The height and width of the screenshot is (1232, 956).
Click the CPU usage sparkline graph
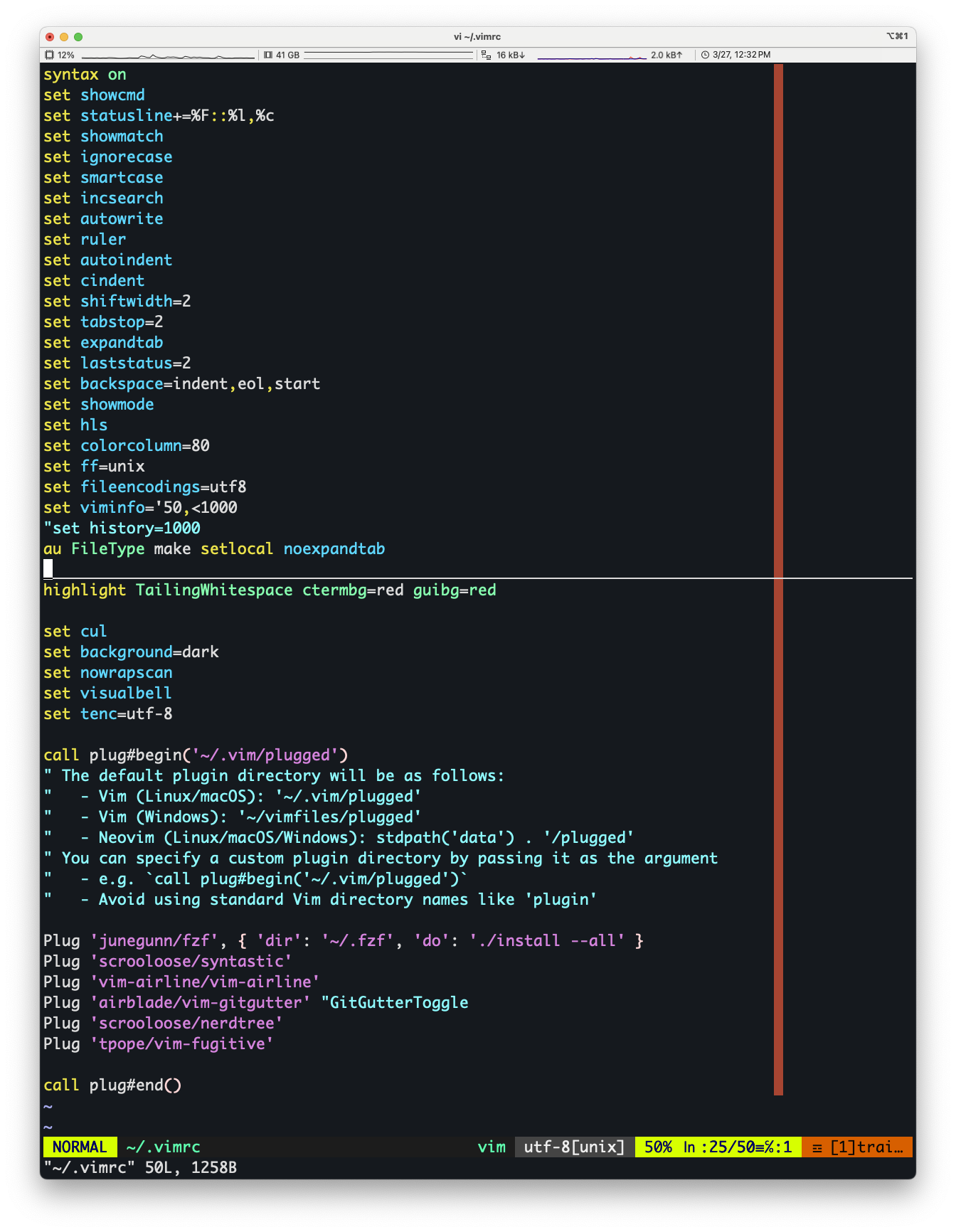168,55
